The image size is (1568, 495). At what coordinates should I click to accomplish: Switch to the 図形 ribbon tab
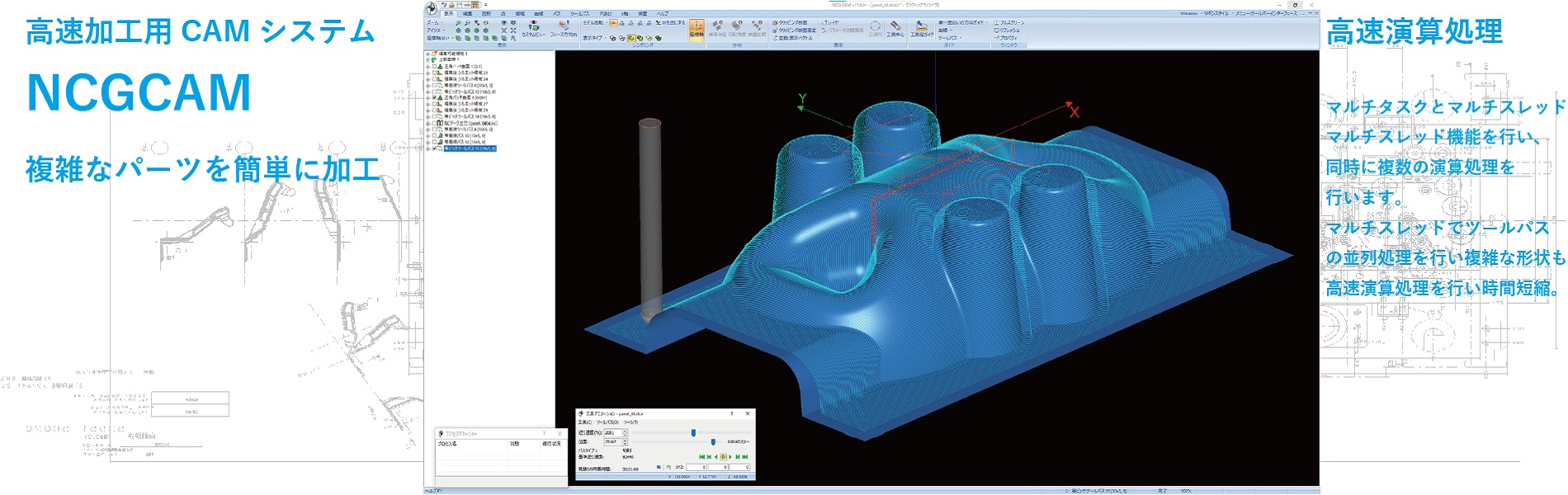pos(486,13)
